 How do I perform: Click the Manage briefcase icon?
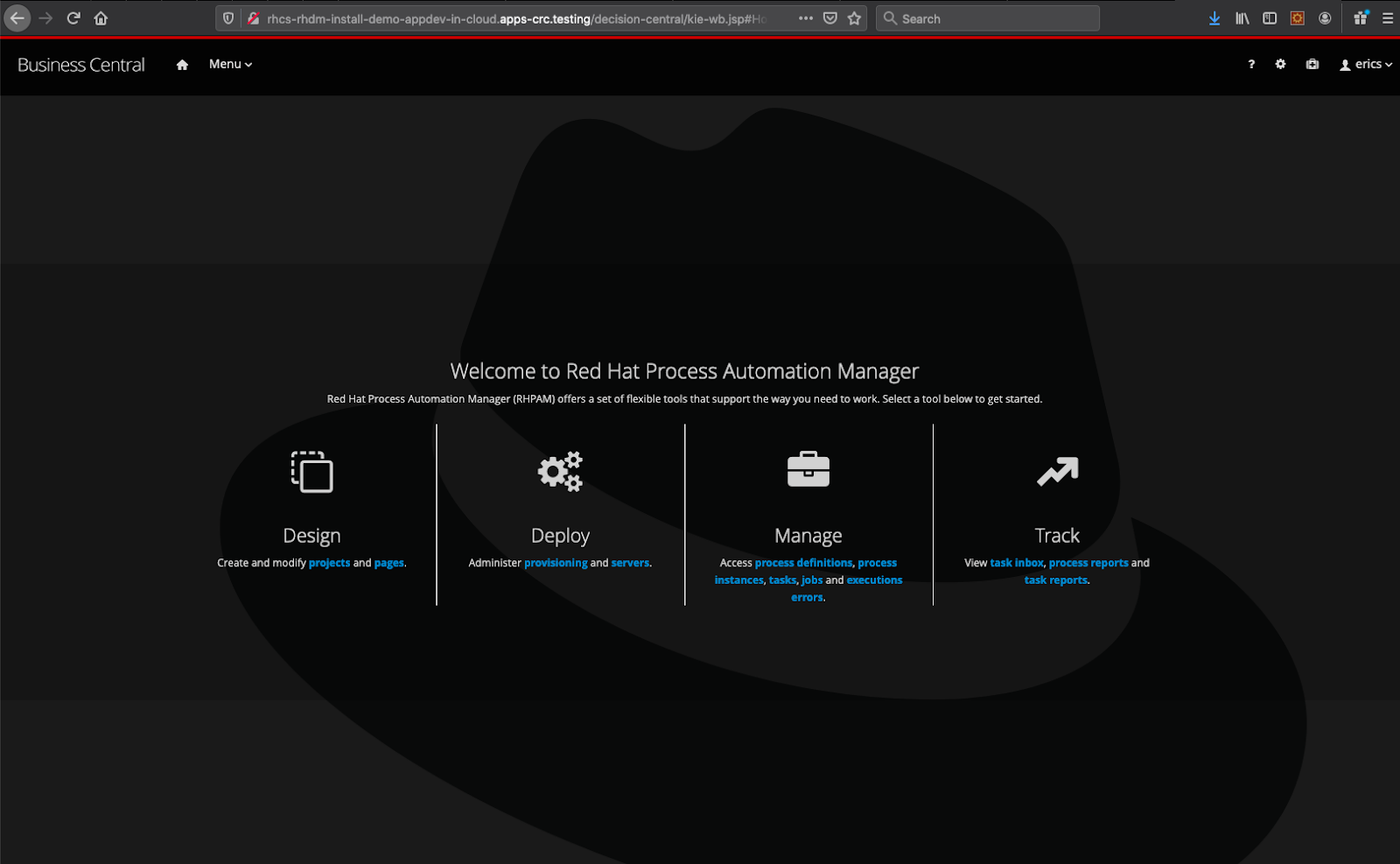pos(808,469)
